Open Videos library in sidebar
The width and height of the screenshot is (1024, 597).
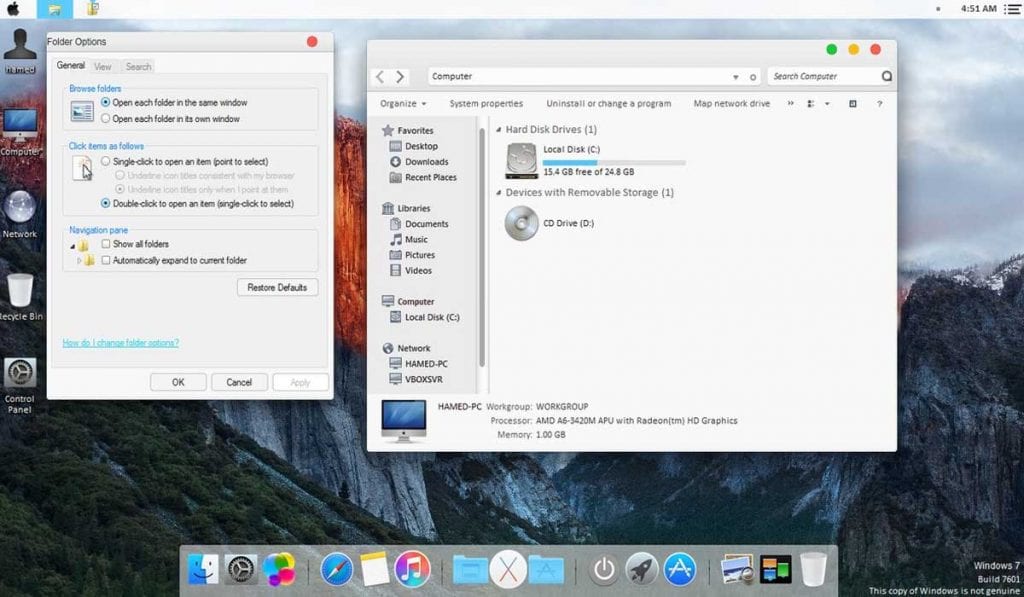[411, 270]
